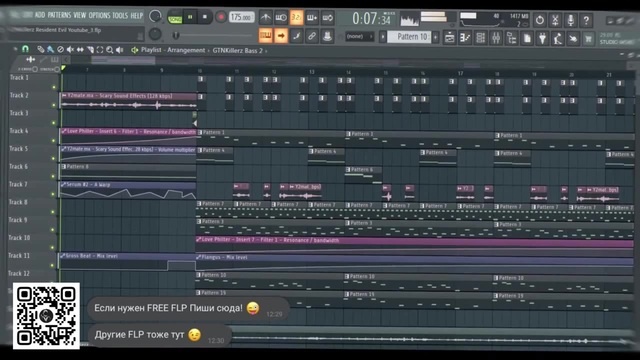Select the Slice tool in Playlist
Viewport: 640px width, 360px height.
pyautogui.click(x=90, y=50)
